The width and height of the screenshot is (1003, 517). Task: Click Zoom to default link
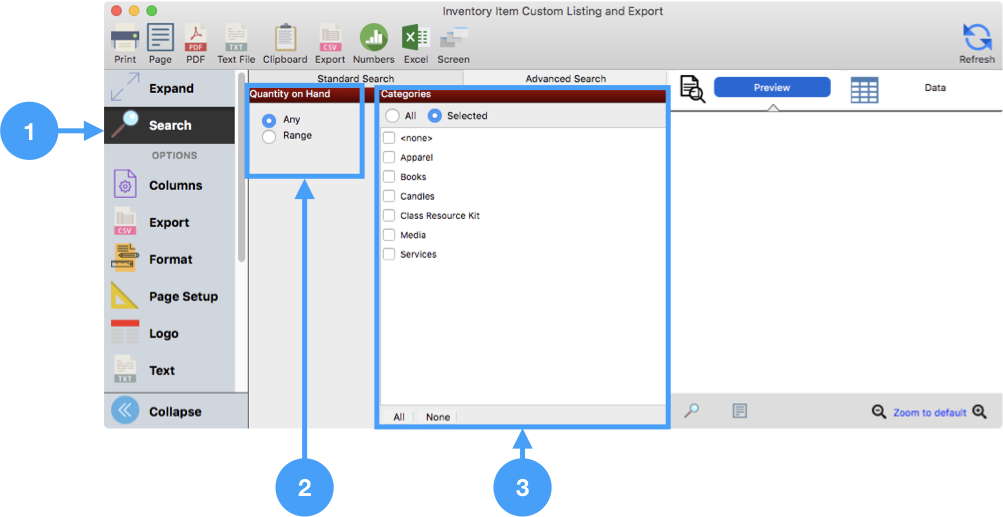point(929,412)
